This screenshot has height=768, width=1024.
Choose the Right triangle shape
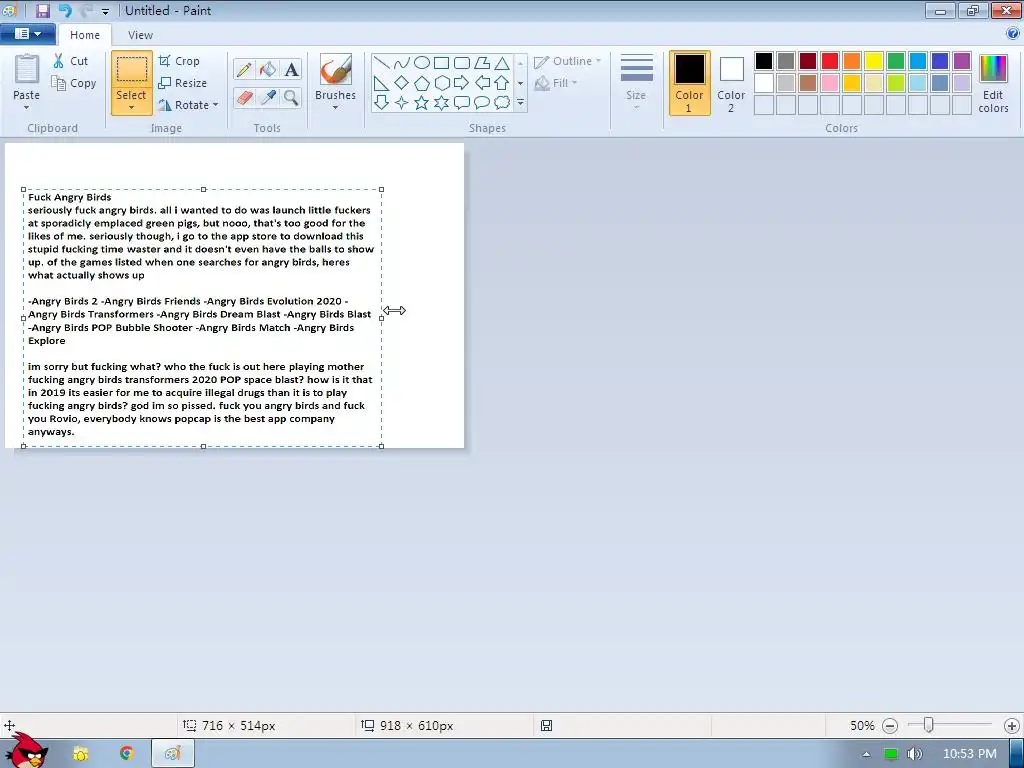[382, 83]
